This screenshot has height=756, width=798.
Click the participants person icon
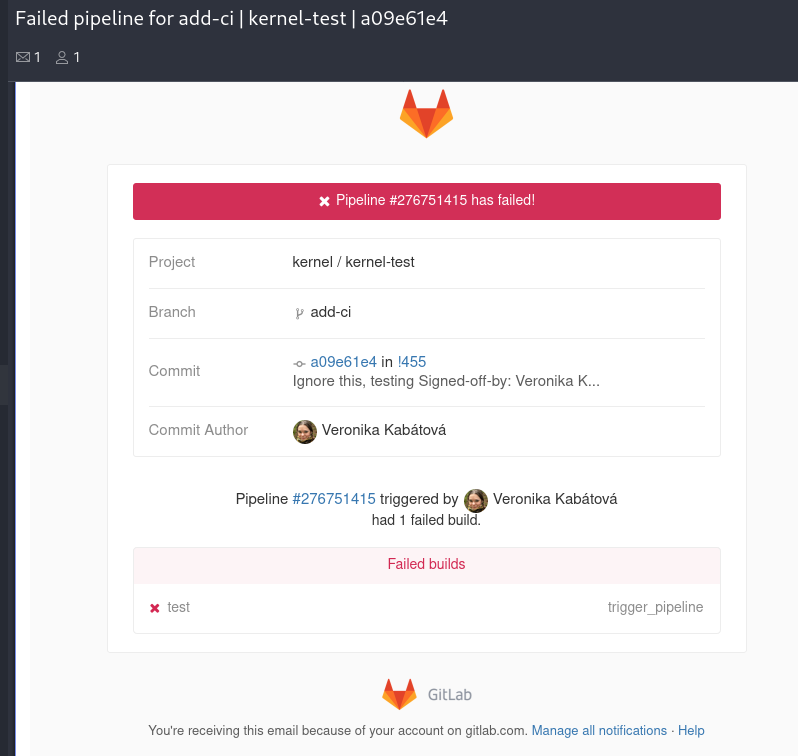click(x=62, y=58)
